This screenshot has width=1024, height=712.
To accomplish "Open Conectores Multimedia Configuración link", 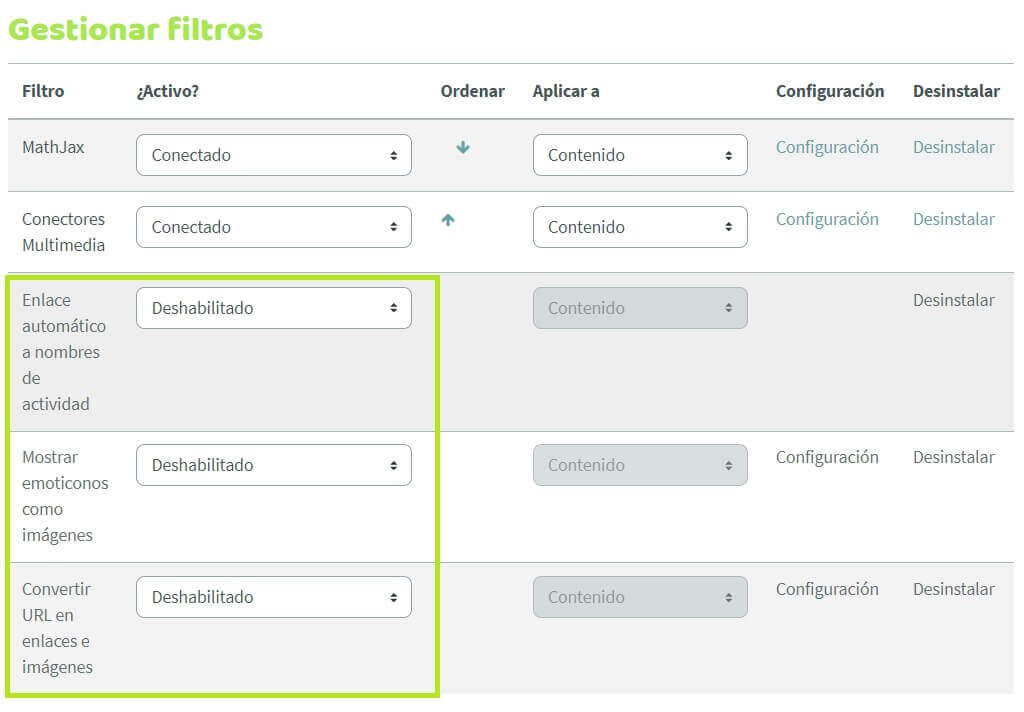I will (x=827, y=219).
